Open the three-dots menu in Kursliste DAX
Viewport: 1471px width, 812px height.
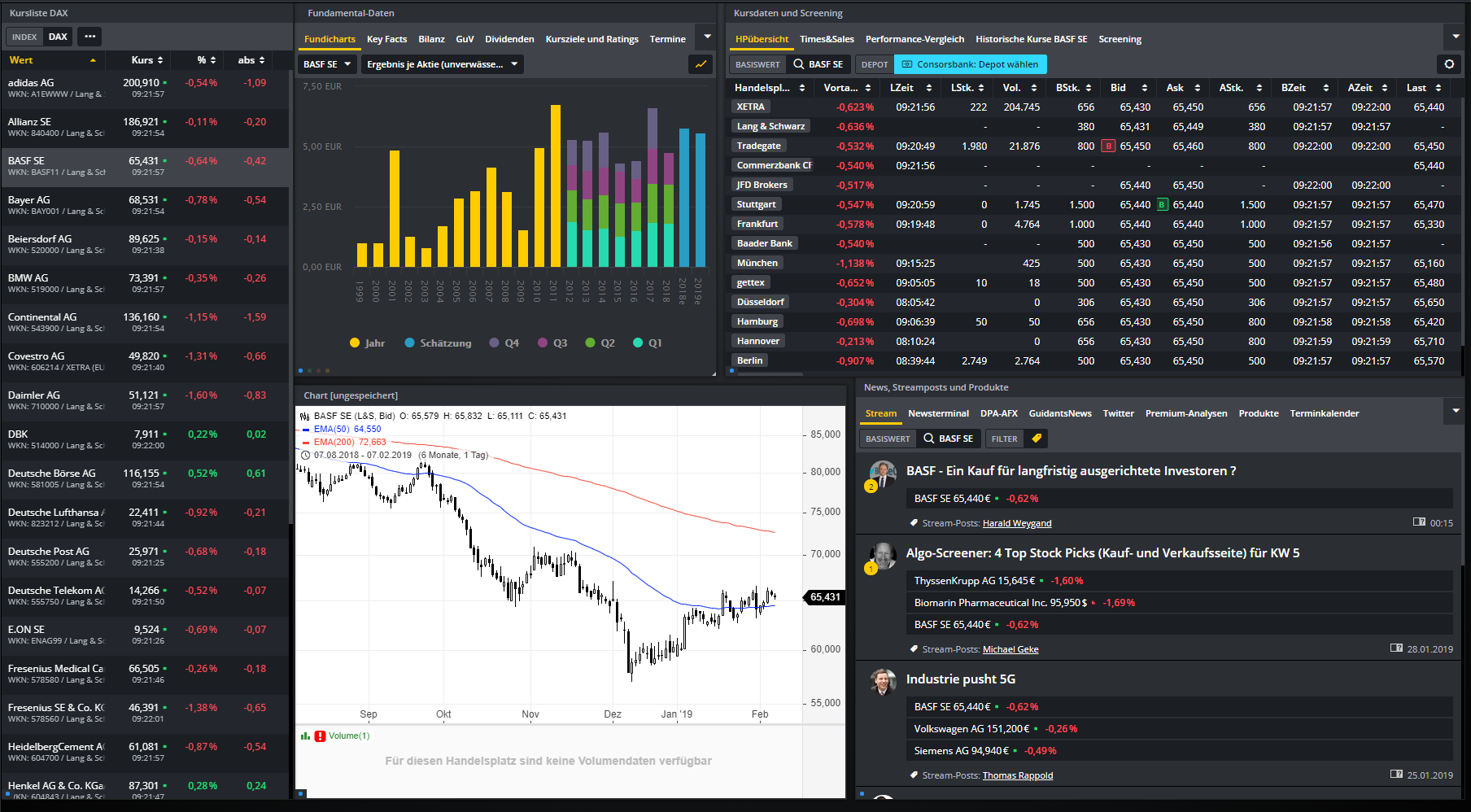tap(89, 37)
